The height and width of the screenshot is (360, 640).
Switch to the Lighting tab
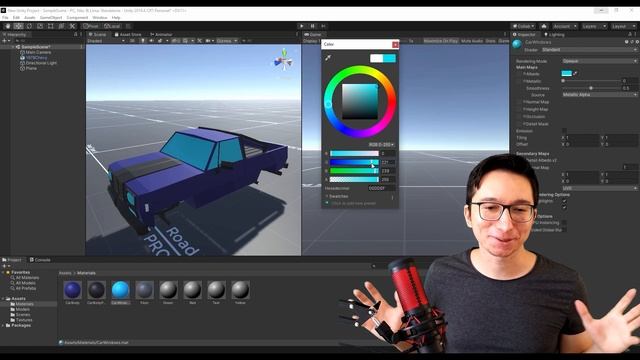point(554,35)
